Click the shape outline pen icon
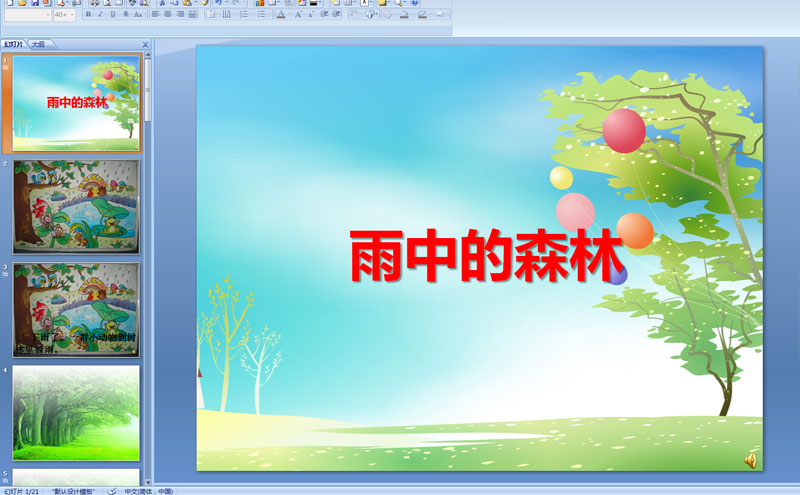Viewport: 800px width, 495px height. (422, 14)
